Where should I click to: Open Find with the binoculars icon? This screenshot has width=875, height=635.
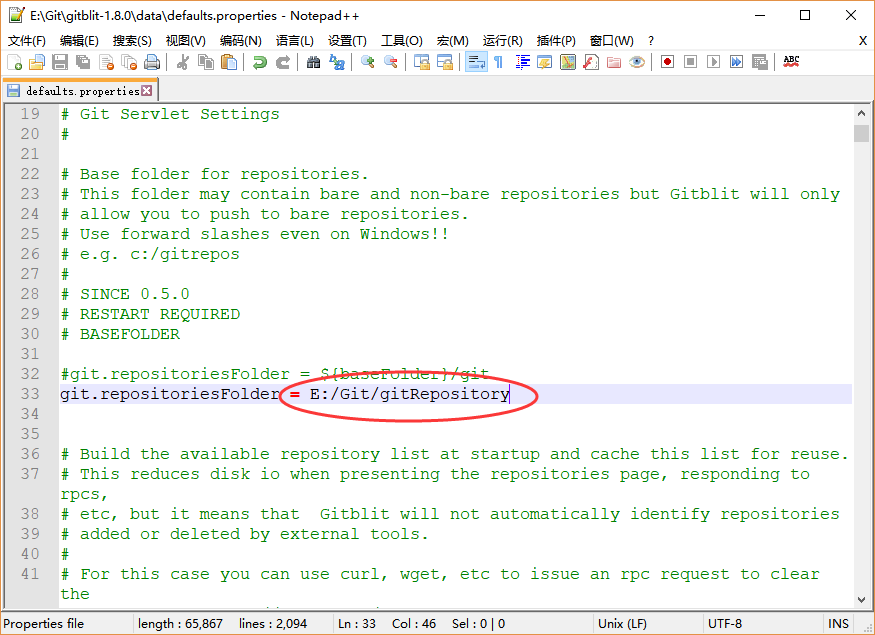[x=314, y=62]
